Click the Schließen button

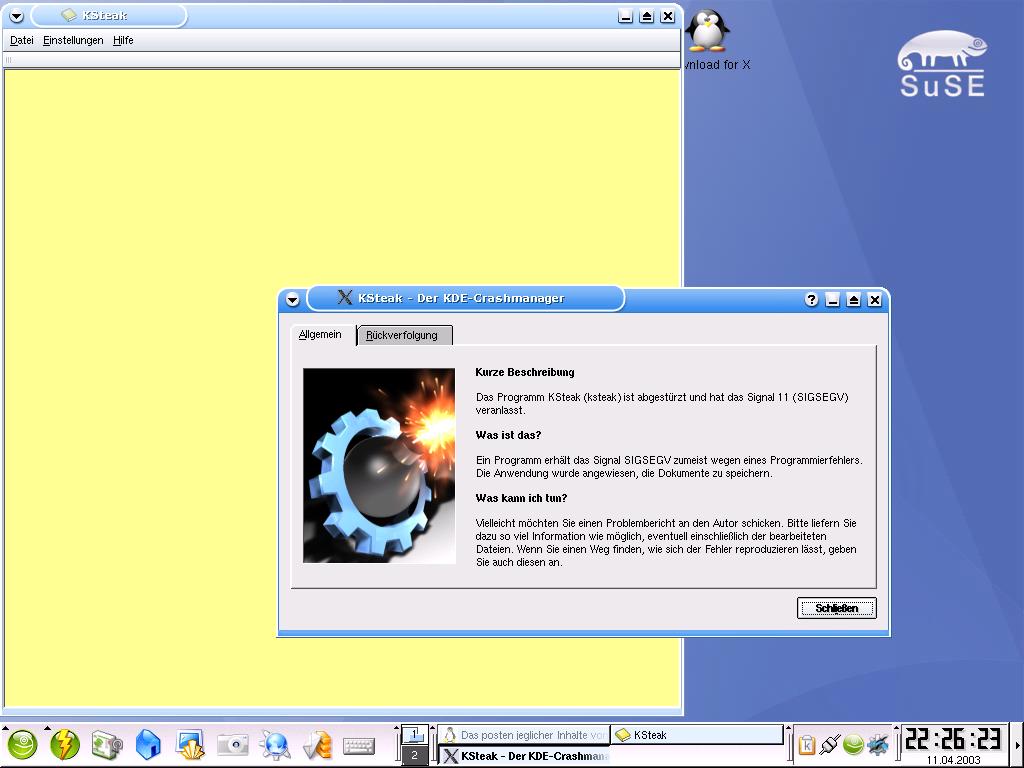tap(837, 608)
